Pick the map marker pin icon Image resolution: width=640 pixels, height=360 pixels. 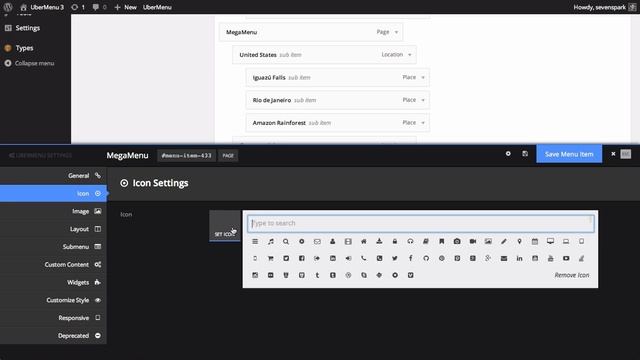click(519, 242)
